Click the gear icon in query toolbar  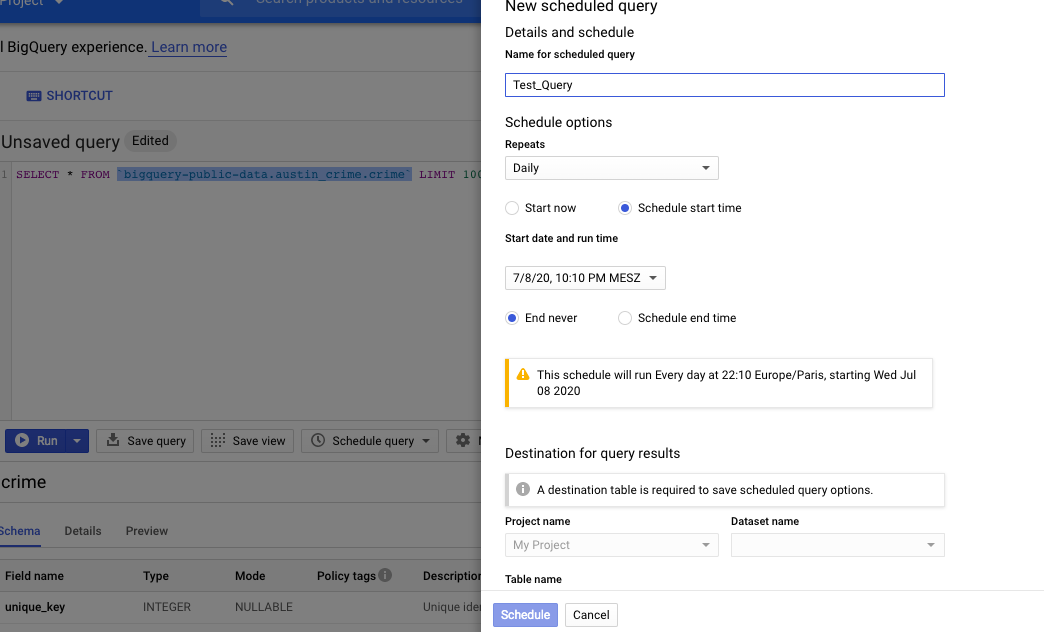click(x=462, y=441)
